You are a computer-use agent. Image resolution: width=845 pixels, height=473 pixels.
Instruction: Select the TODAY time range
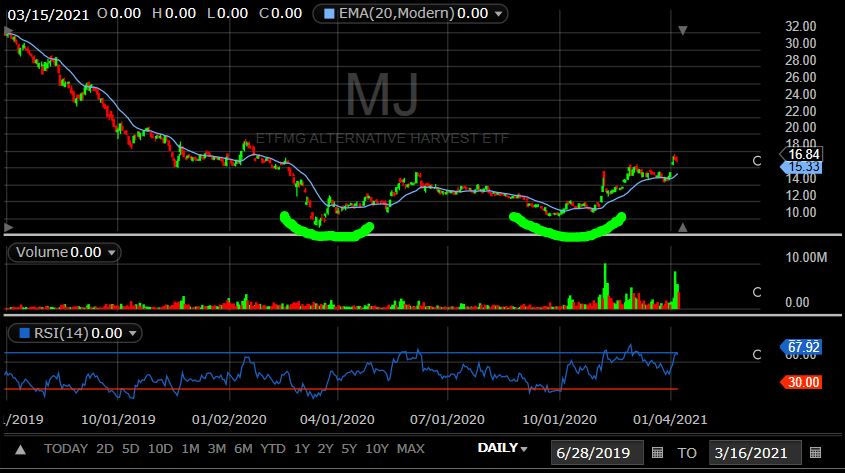tap(66, 449)
